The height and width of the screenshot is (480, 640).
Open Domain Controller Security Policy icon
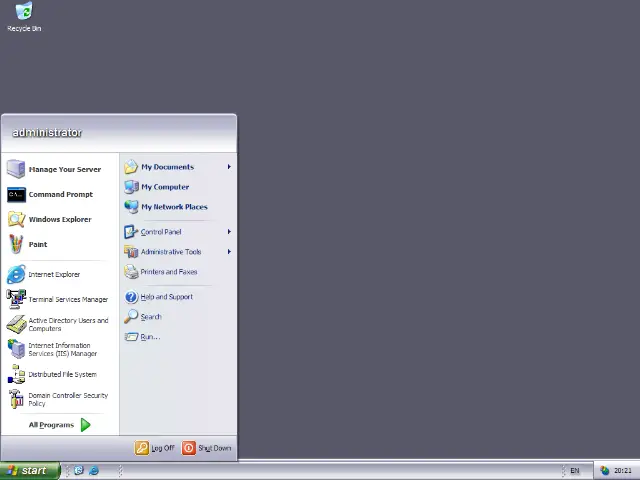[16, 399]
